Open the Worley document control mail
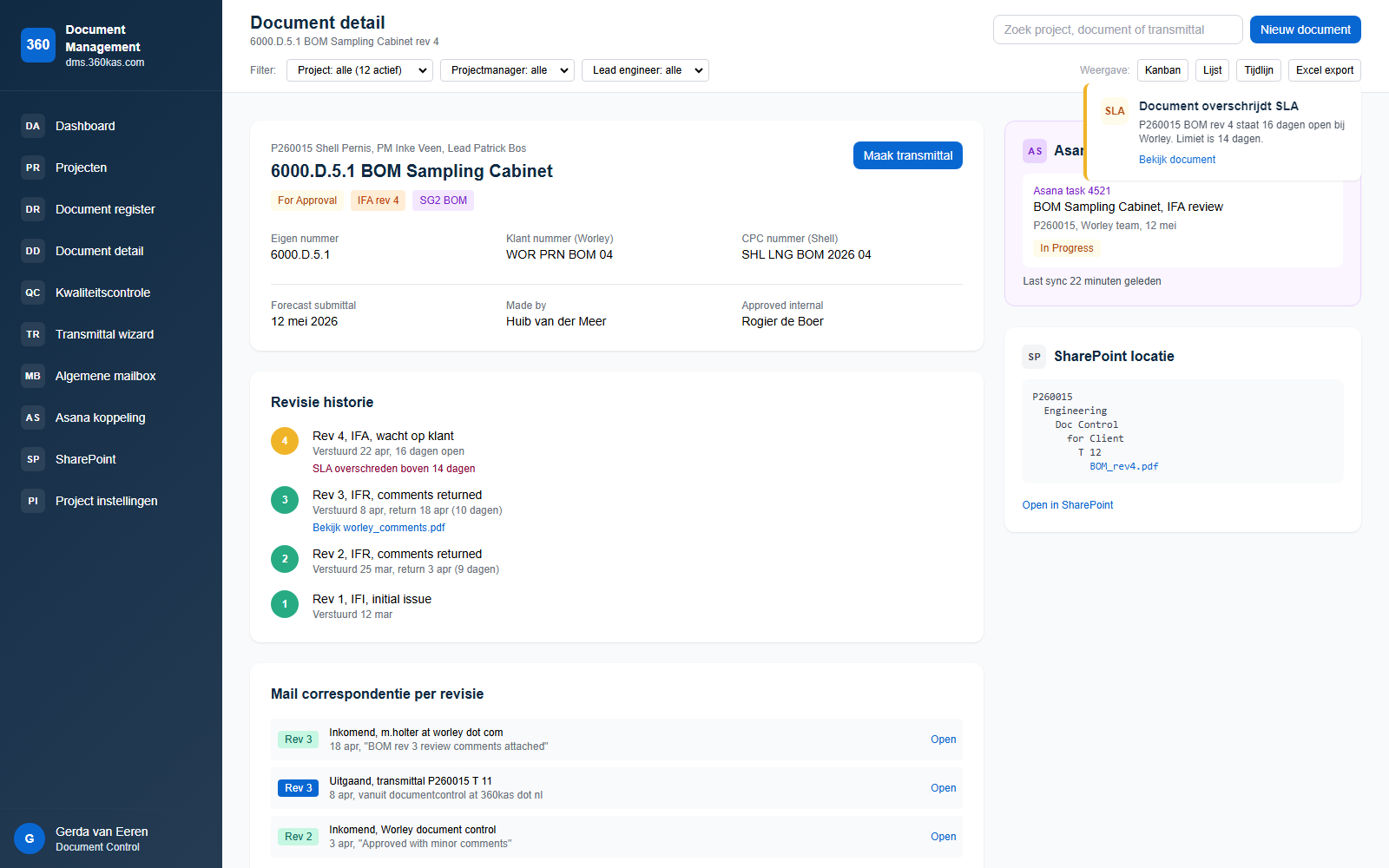This screenshot has width=1389, height=868. pos(616,837)
